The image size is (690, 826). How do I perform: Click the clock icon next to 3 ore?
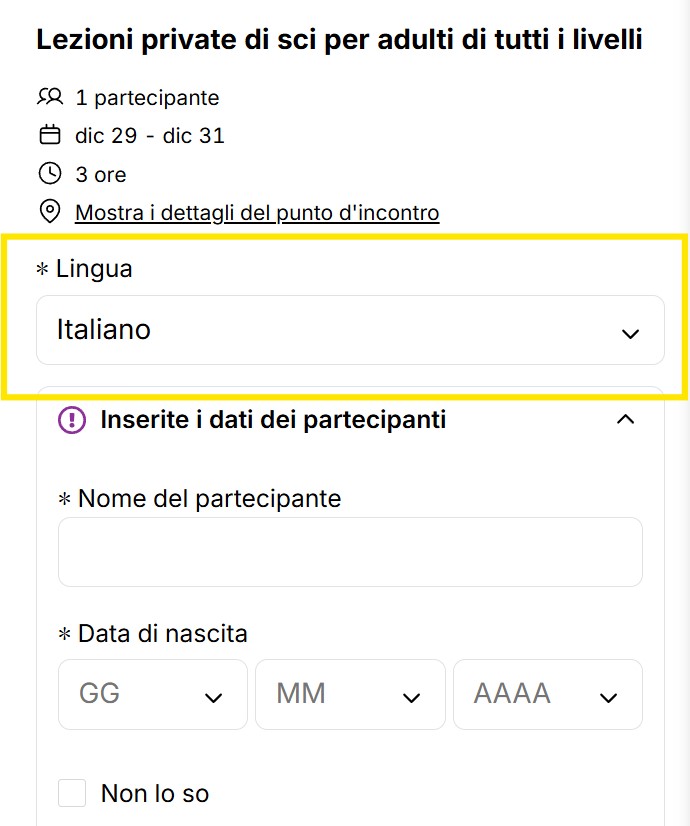coord(50,174)
